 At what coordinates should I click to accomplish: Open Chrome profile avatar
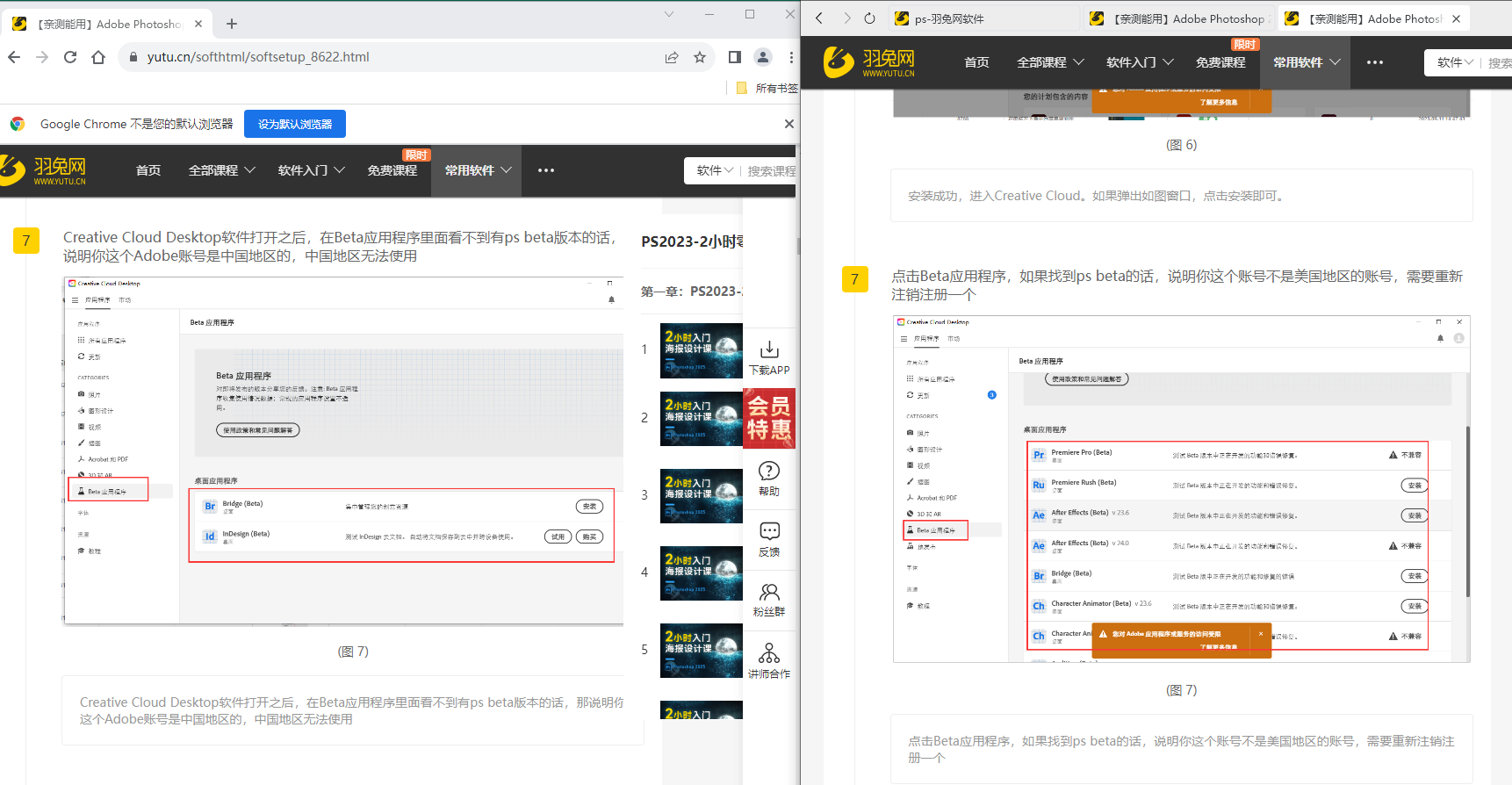(763, 57)
